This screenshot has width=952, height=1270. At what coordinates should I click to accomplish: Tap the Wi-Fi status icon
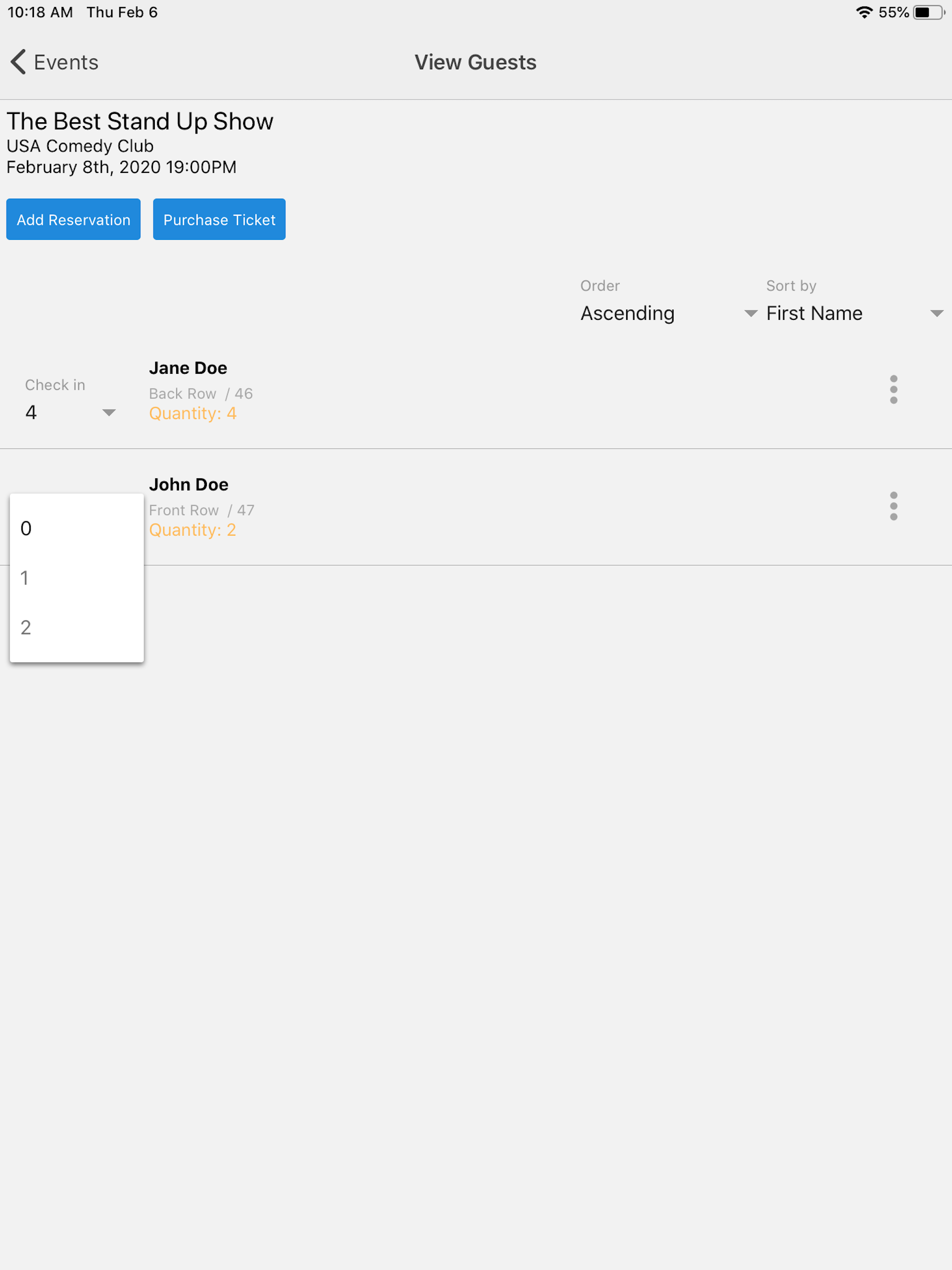[864, 12]
